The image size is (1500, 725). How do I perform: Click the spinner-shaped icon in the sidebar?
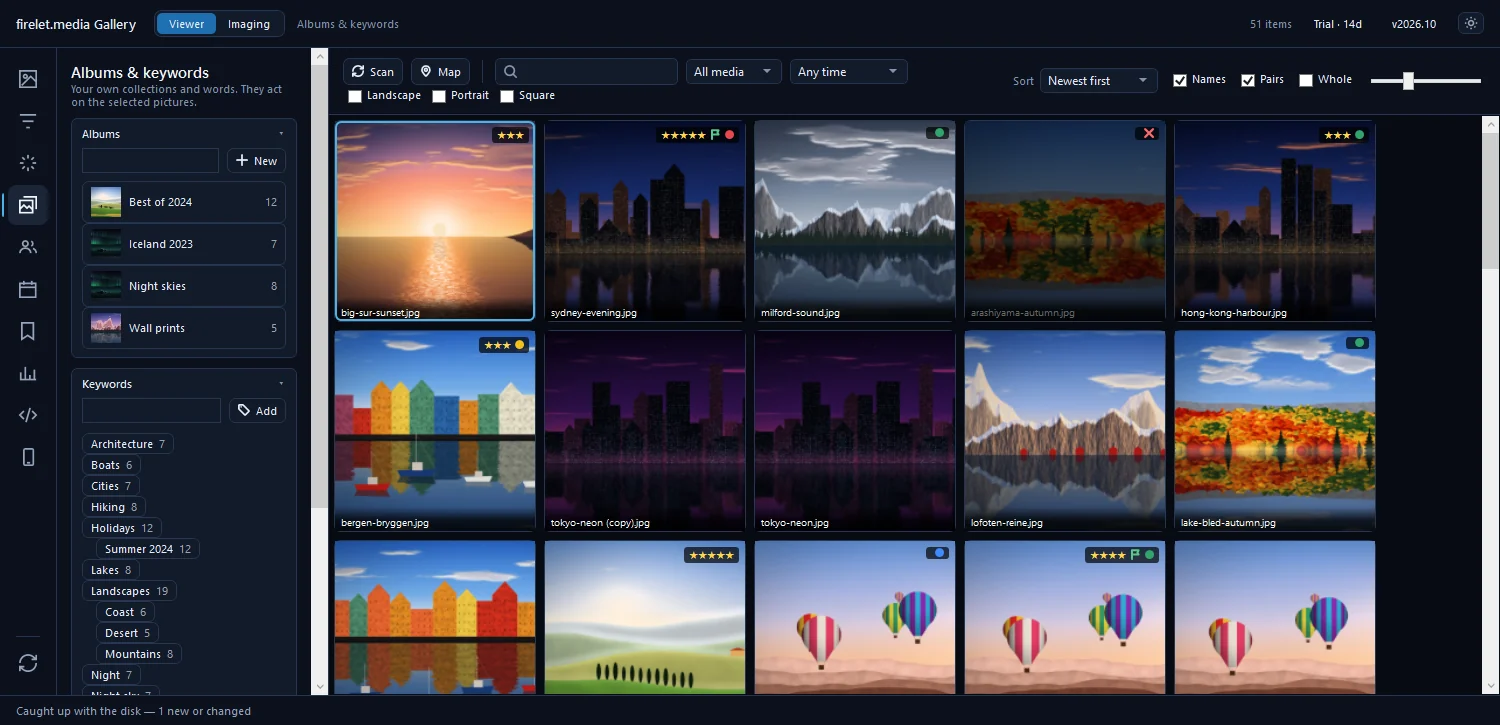(x=28, y=163)
